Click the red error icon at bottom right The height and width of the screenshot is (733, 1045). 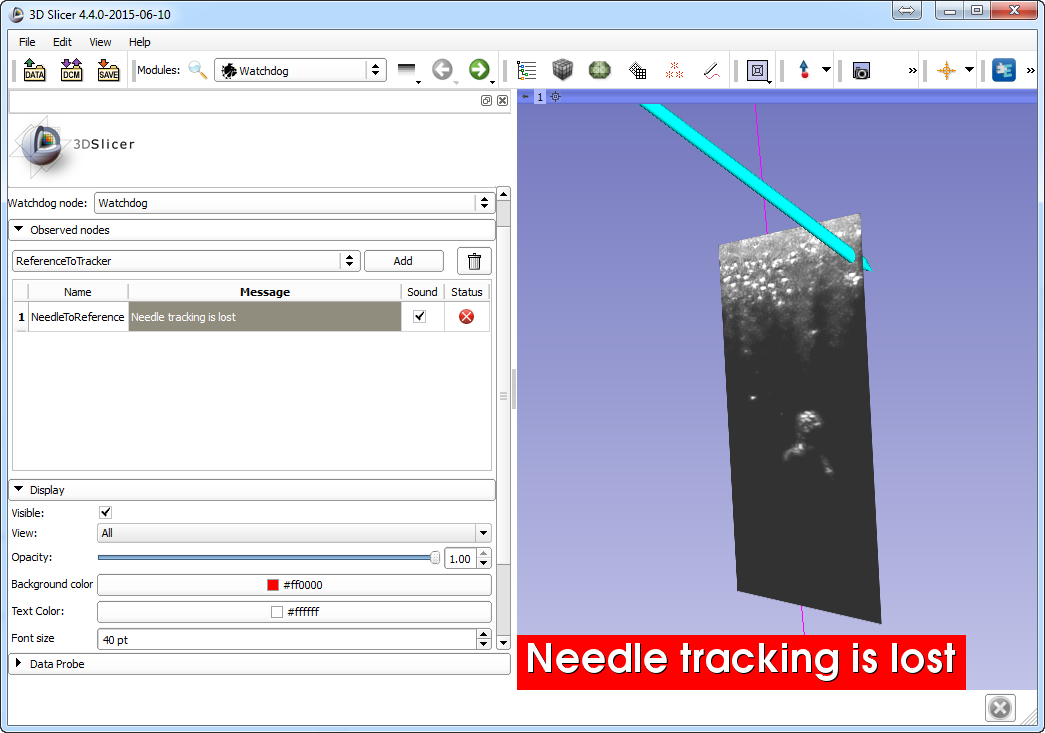click(x=999, y=708)
